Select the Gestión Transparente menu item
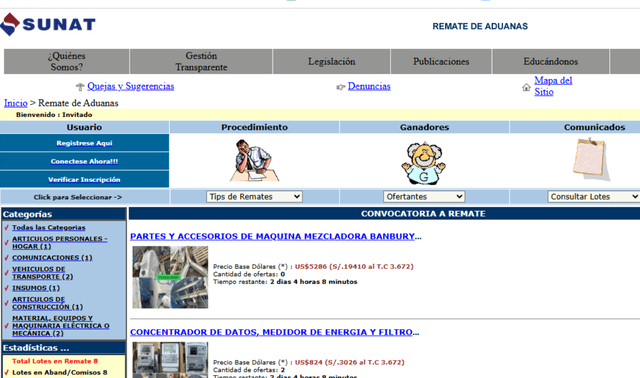The image size is (640, 378). (201, 62)
